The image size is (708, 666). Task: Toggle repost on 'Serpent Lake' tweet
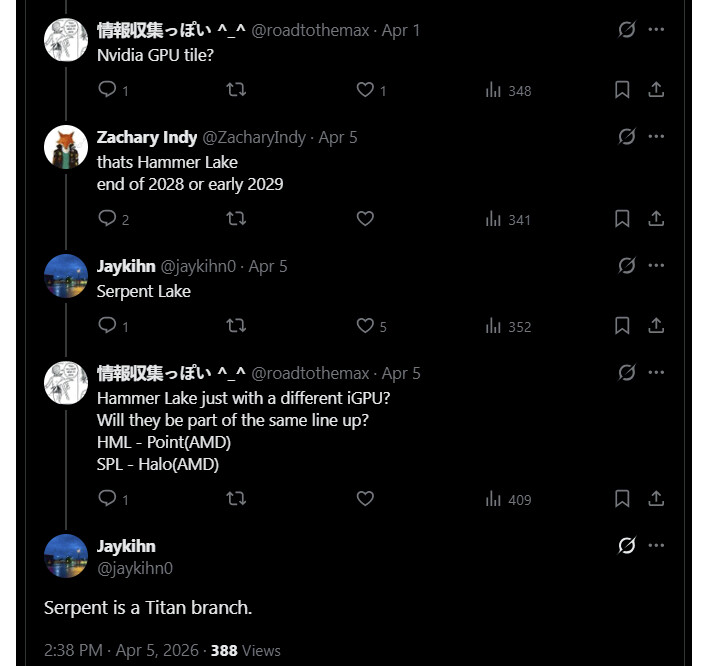pos(236,325)
